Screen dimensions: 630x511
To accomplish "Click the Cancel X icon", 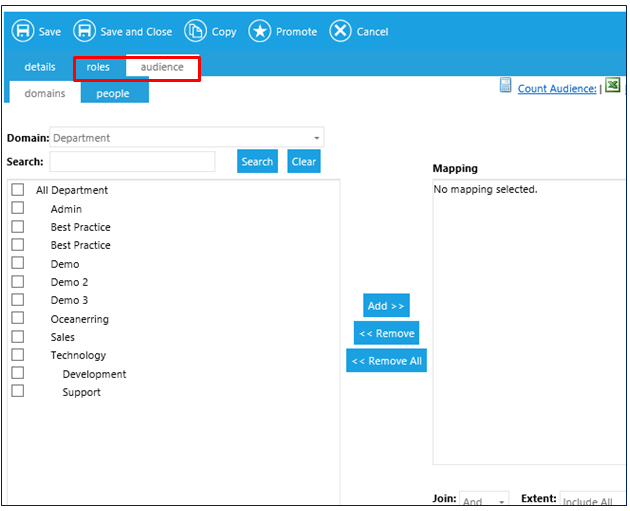I will coord(341,31).
